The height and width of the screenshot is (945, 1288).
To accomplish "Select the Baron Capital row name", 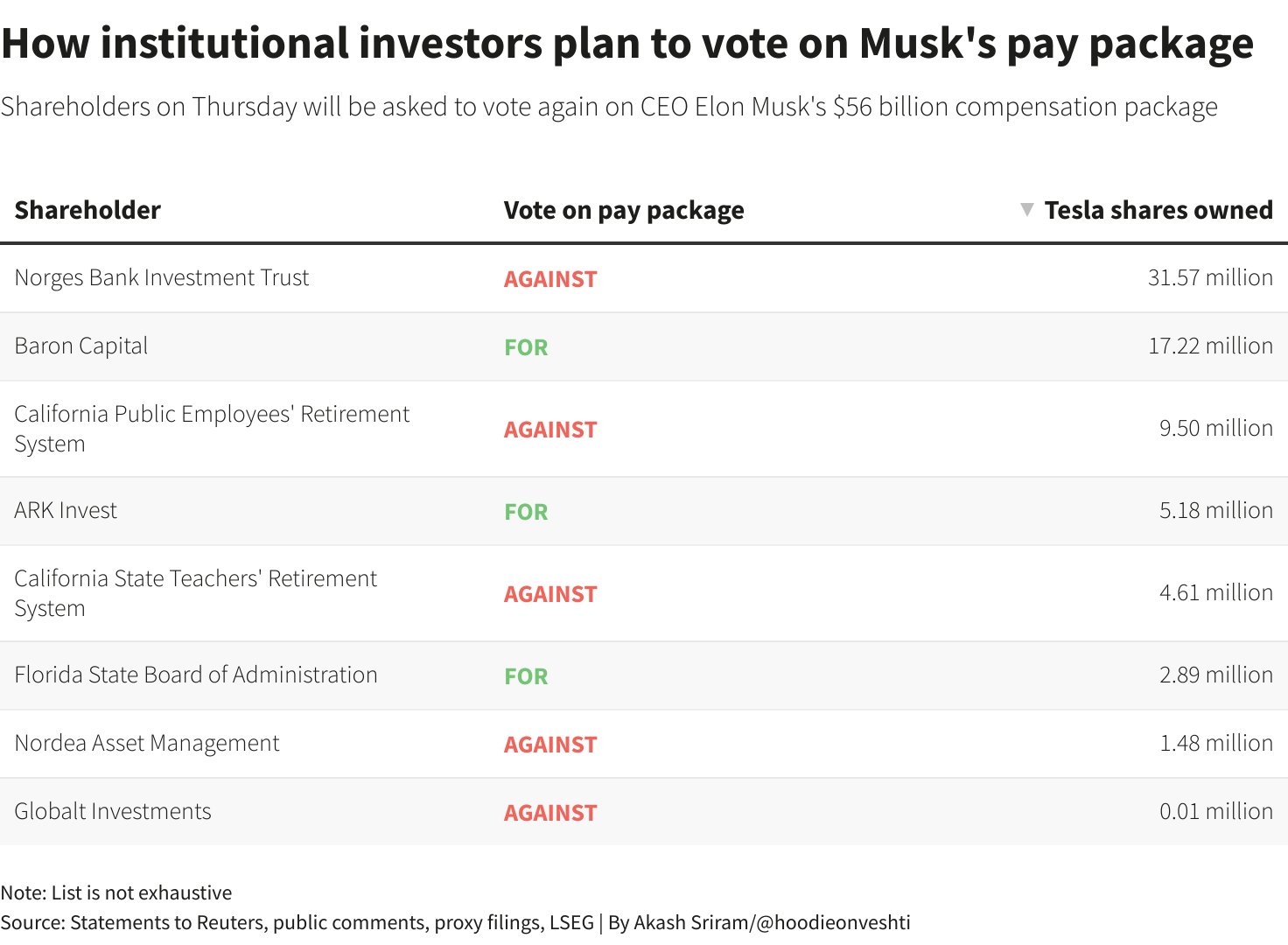I will tap(81, 346).
